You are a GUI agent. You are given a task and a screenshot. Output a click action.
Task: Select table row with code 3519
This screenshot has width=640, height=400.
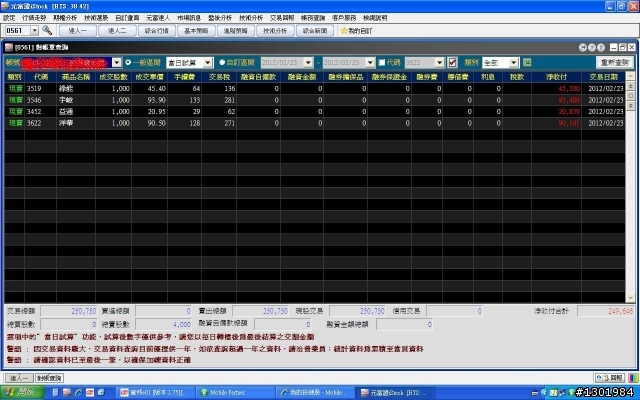(x=315, y=89)
